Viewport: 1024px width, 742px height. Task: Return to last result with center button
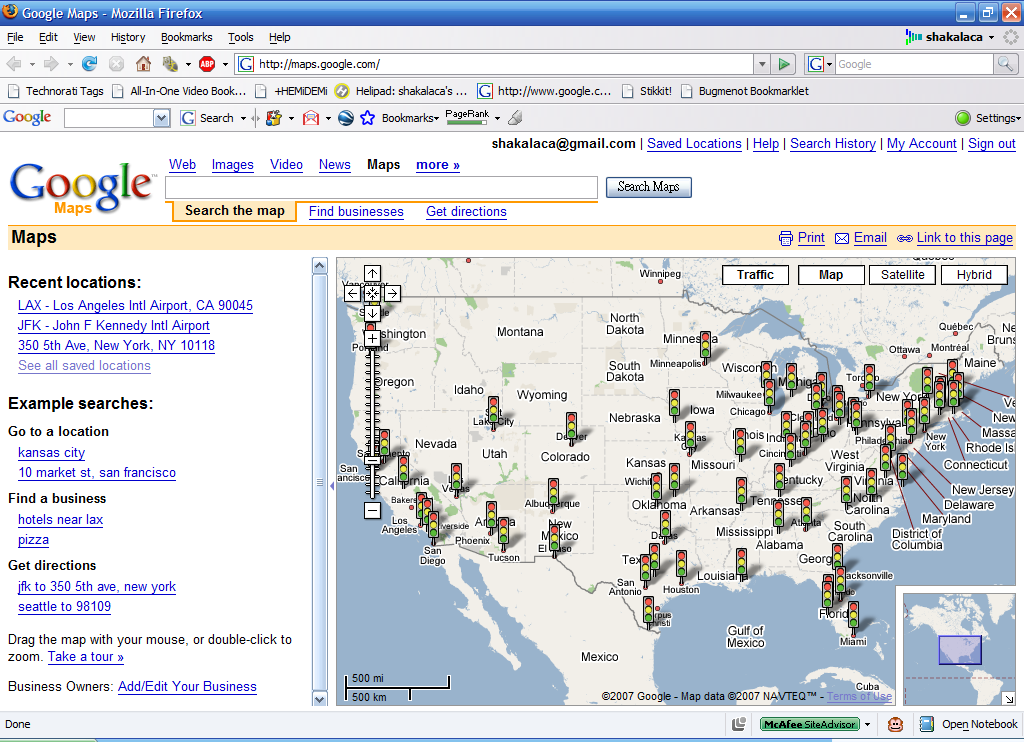point(372,293)
